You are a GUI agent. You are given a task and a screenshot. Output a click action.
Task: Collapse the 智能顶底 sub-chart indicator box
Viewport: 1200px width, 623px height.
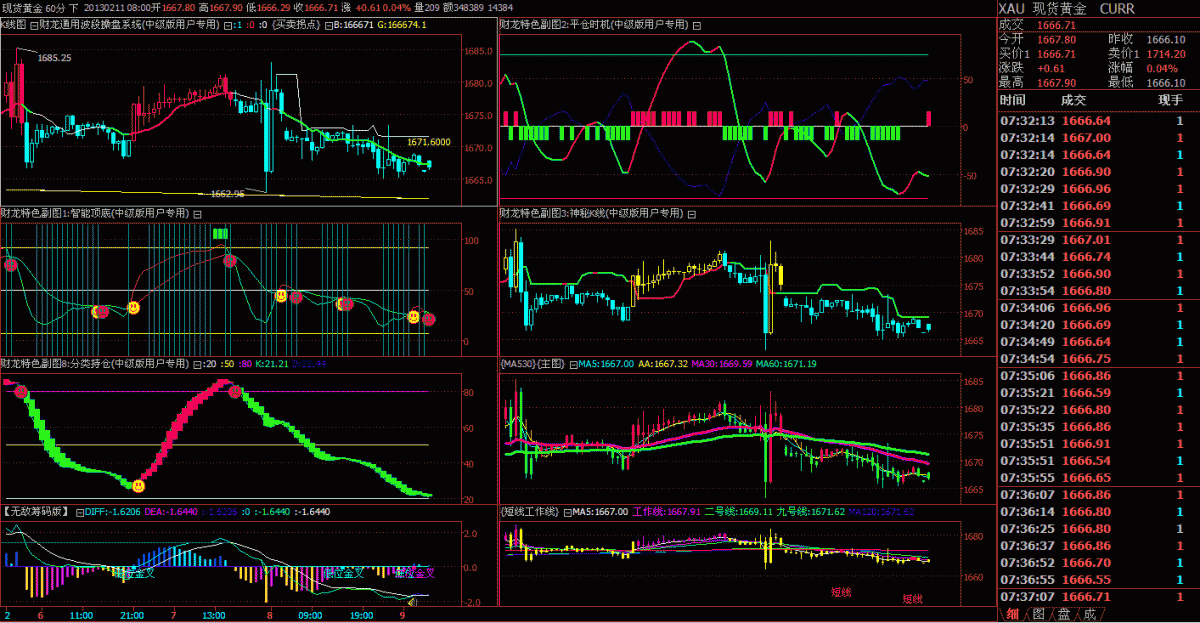[197, 213]
